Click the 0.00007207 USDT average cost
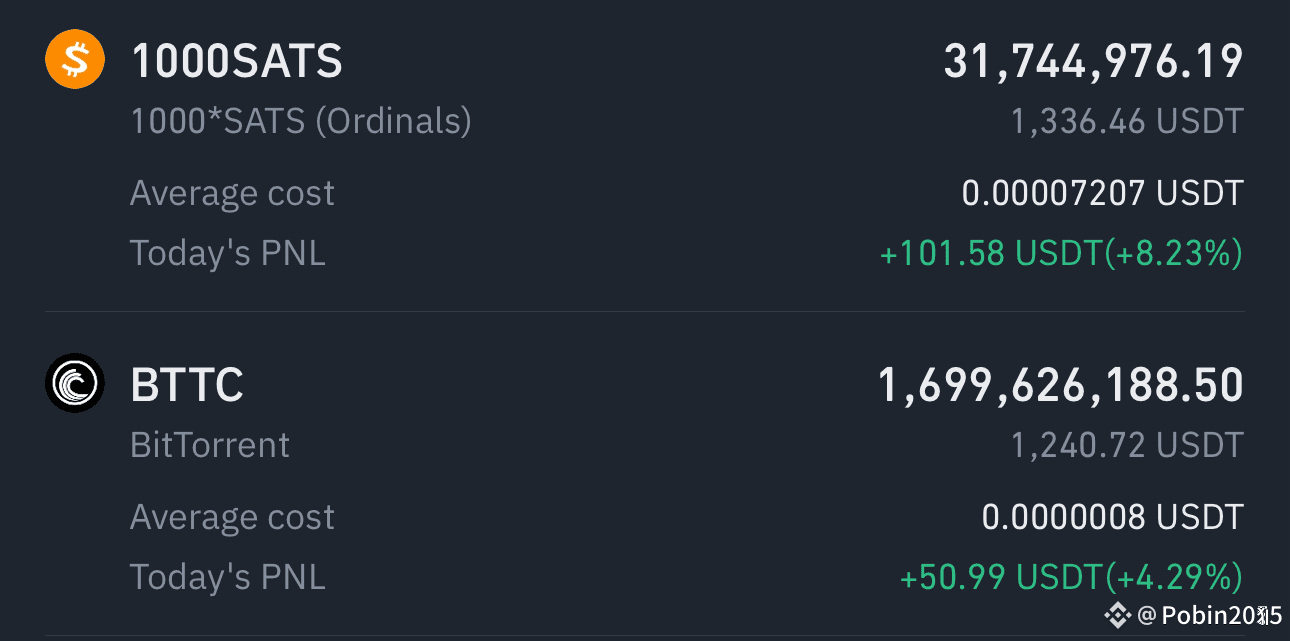This screenshot has height=641, width=1290. pyautogui.click(x=1103, y=193)
